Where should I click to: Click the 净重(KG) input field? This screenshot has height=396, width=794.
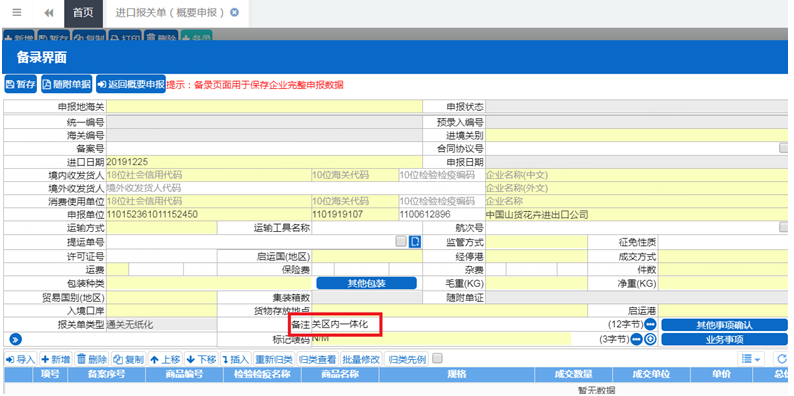click(724, 283)
